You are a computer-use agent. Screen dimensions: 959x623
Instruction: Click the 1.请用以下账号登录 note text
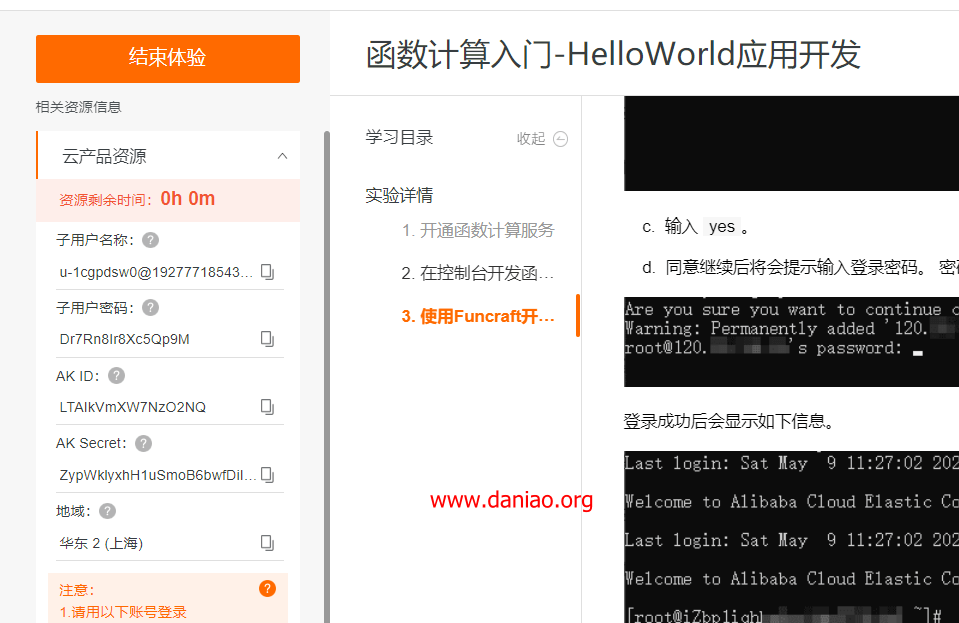[123, 612]
